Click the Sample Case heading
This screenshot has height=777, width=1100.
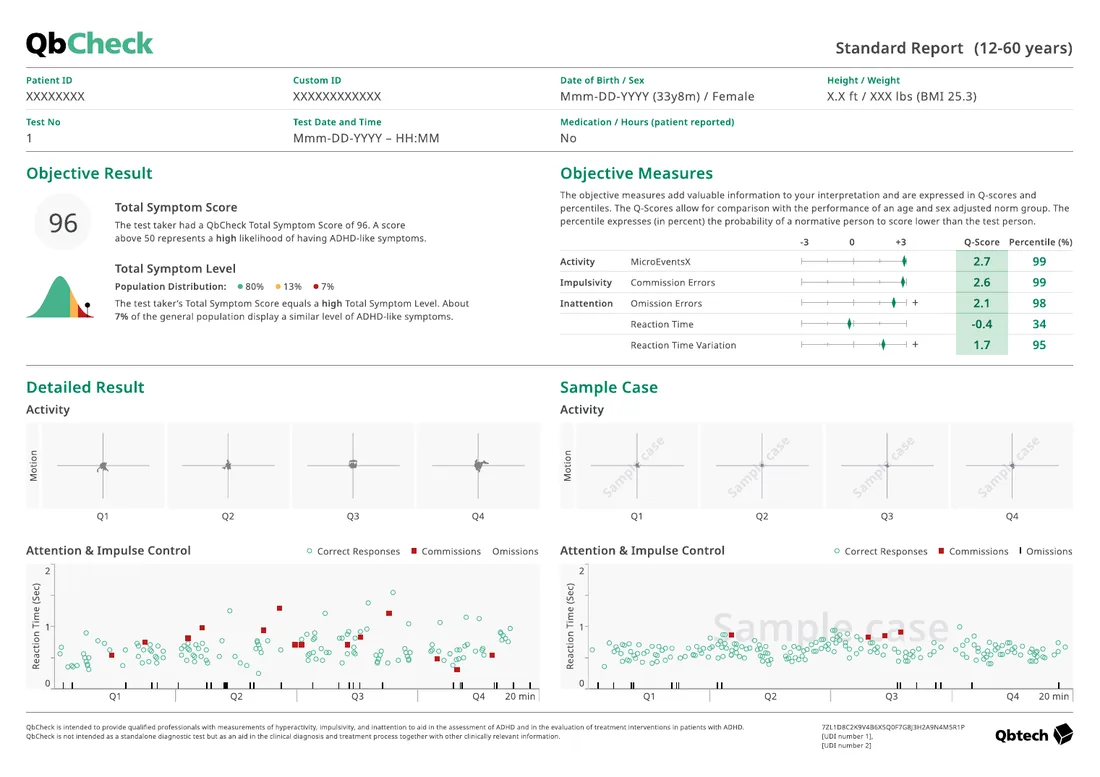pos(609,387)
